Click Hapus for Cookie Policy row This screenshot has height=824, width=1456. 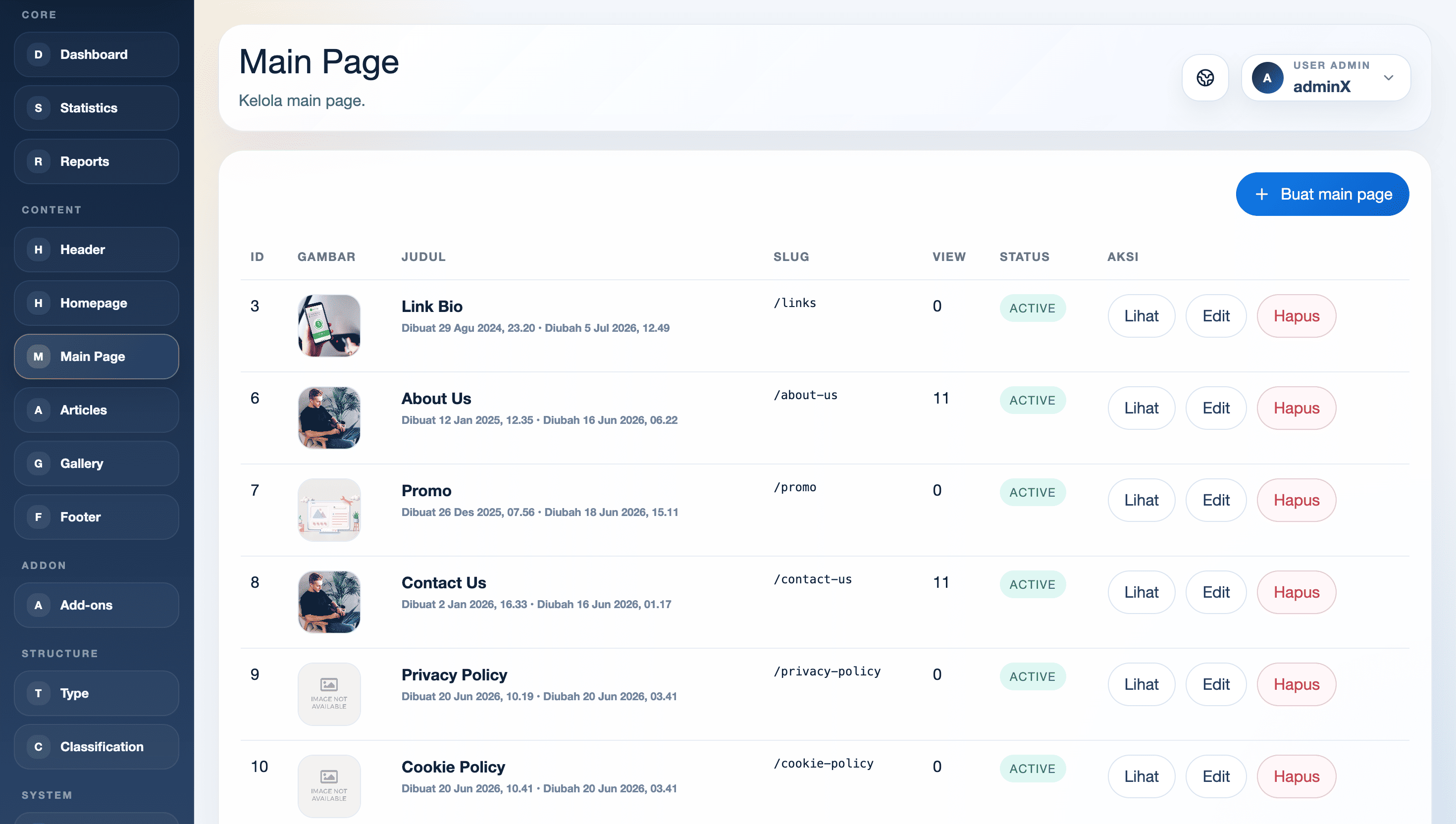1297,776
